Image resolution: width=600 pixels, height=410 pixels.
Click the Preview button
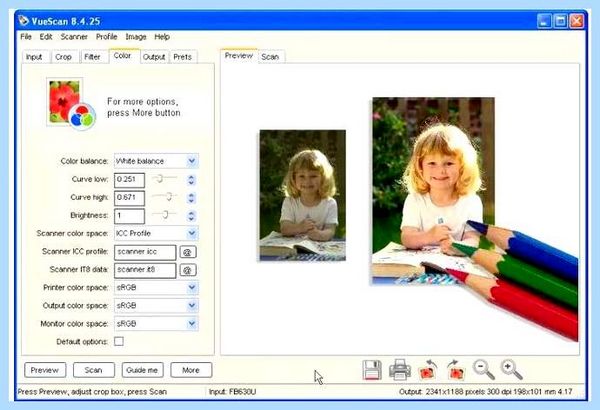click(45, 370)
